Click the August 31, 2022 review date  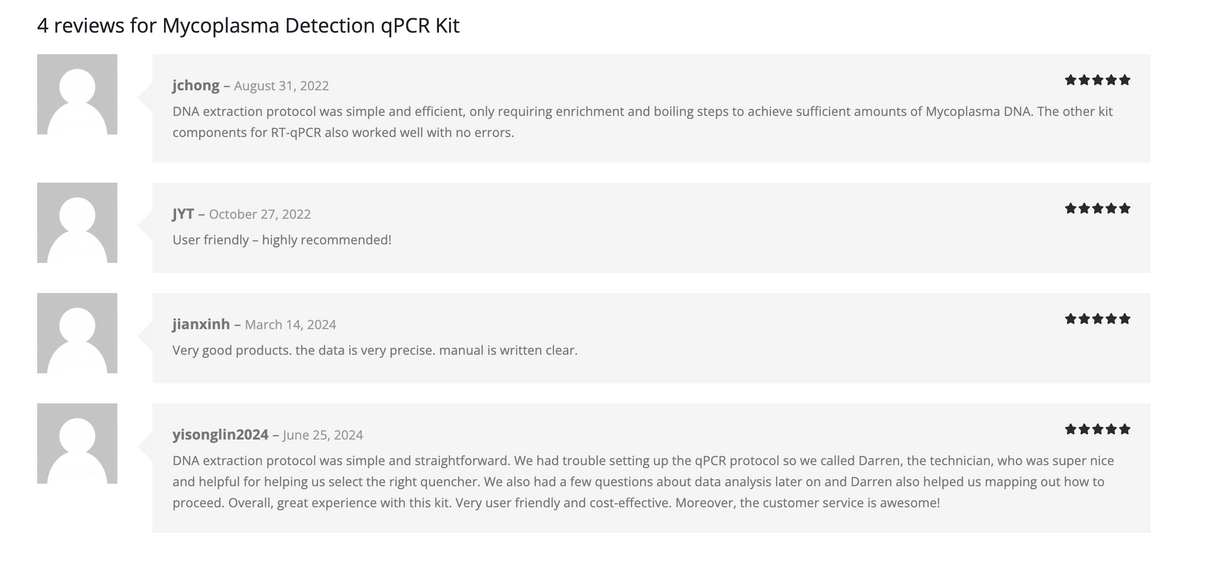281,86
